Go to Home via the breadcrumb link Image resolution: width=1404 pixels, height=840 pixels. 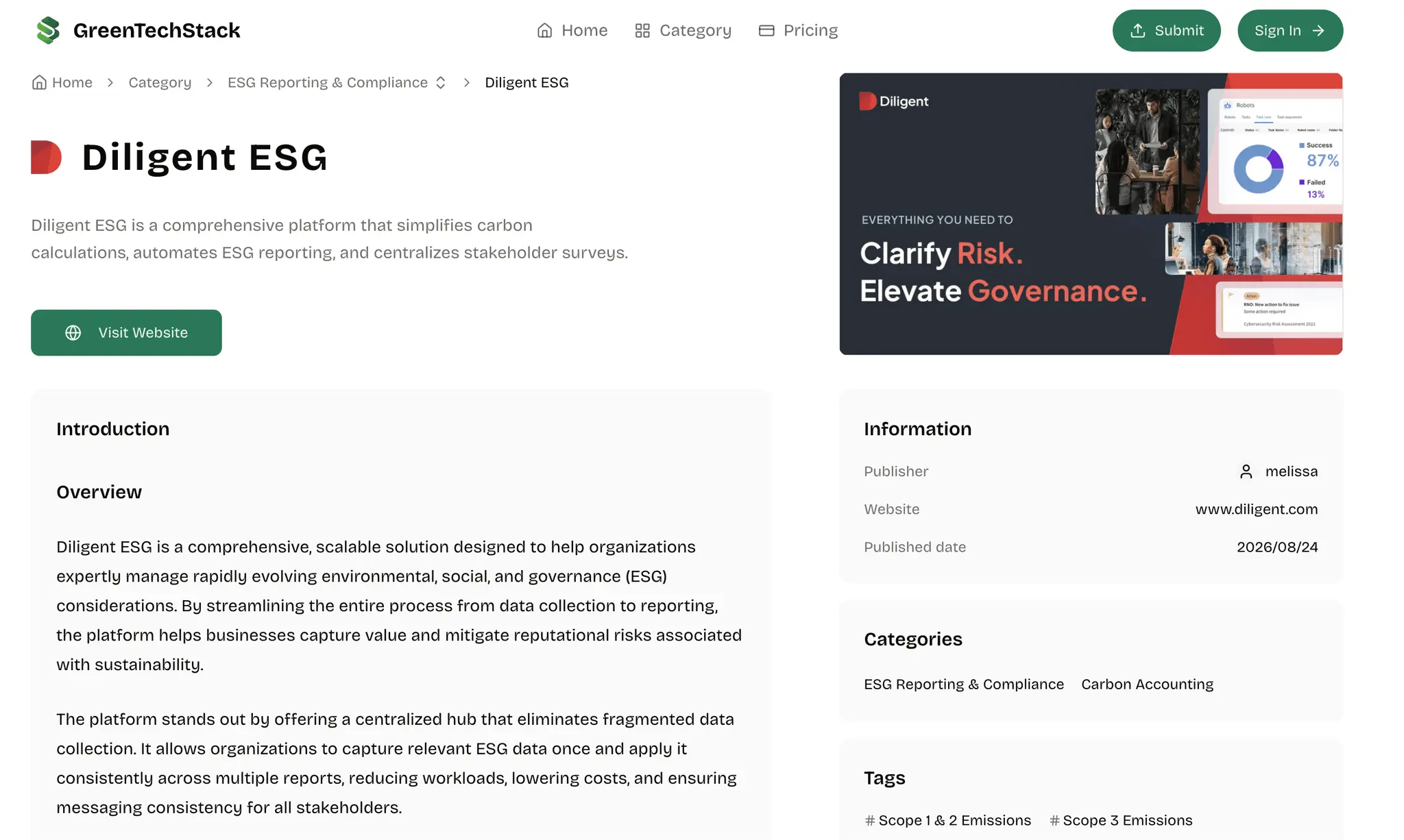tap(62, 82)
